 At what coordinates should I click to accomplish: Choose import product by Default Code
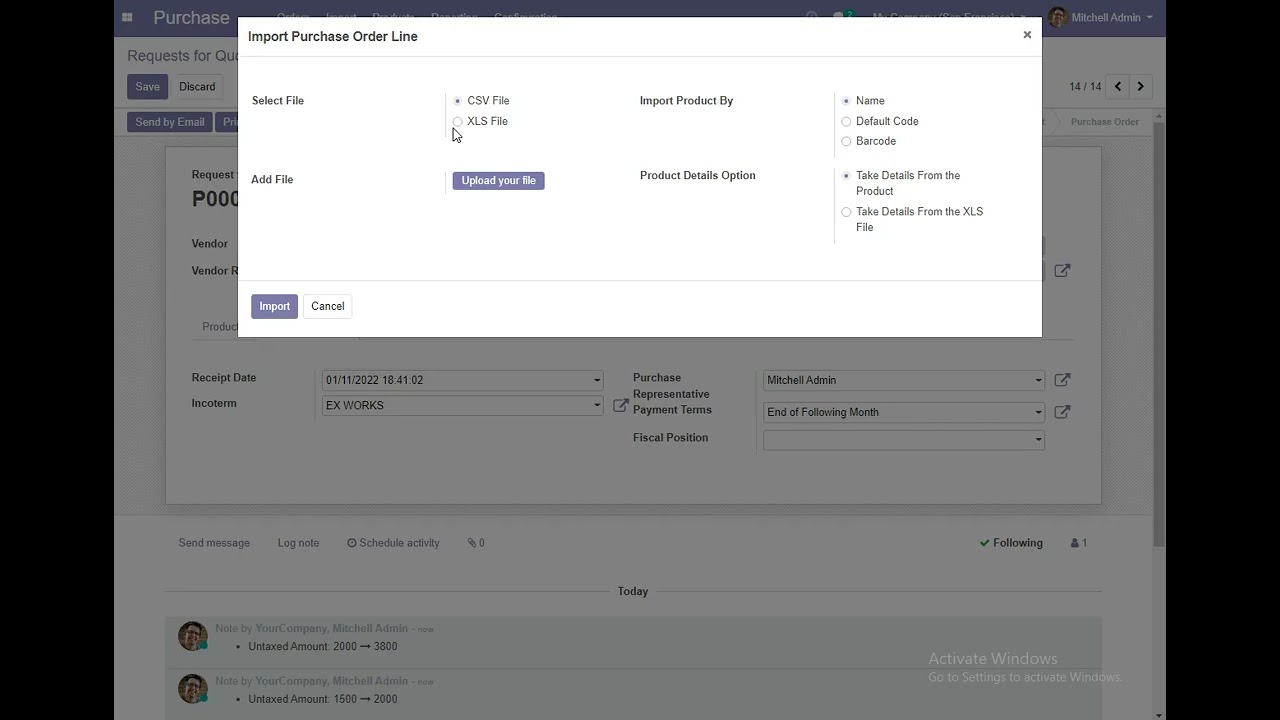846,121
